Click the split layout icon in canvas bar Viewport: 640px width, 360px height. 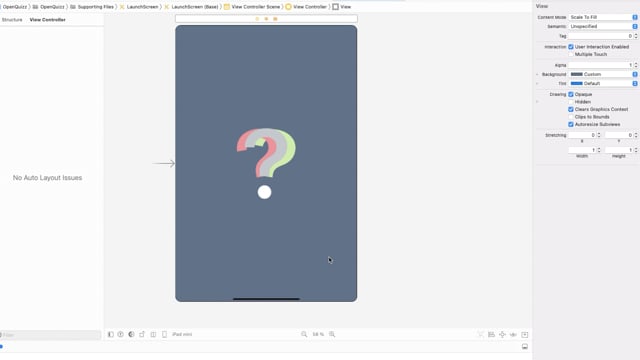(153, 334)
